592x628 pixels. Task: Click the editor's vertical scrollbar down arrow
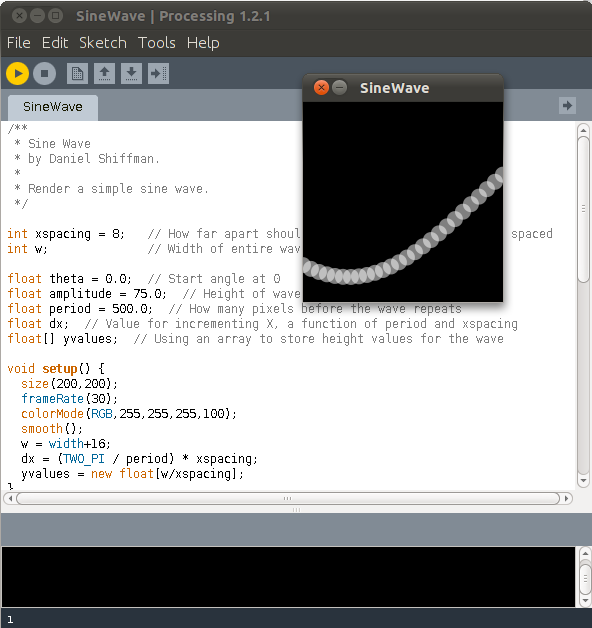click(583, 480)
